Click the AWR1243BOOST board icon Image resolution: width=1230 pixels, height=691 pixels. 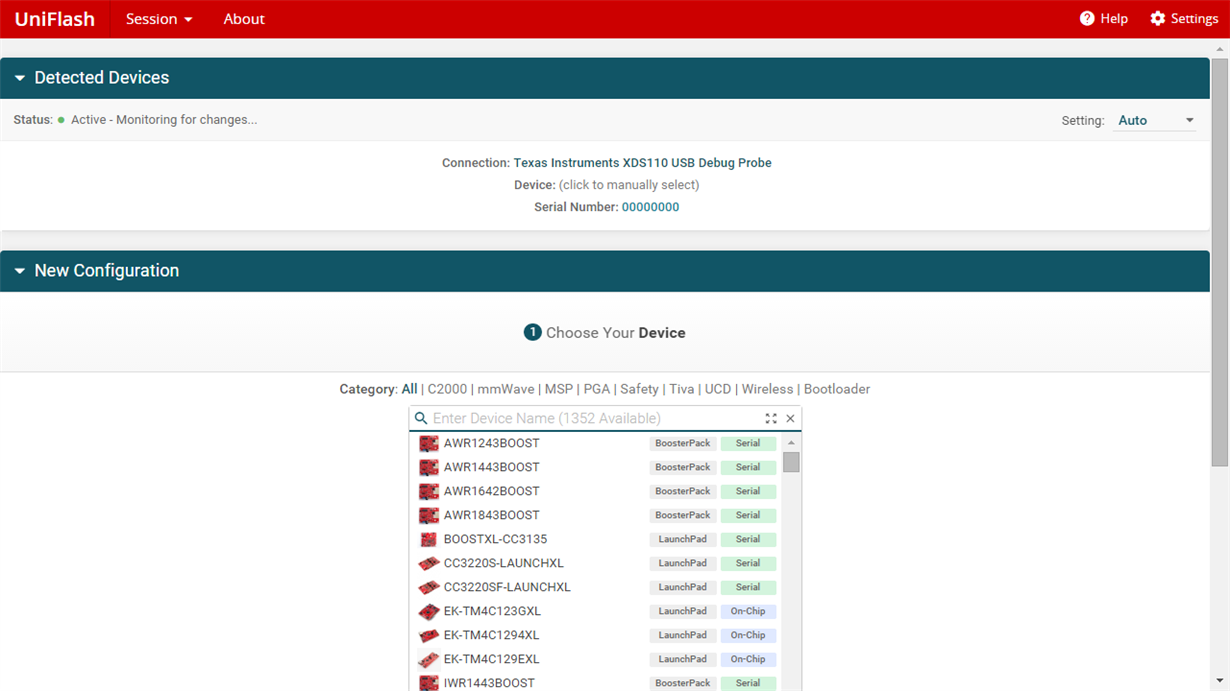429,443
